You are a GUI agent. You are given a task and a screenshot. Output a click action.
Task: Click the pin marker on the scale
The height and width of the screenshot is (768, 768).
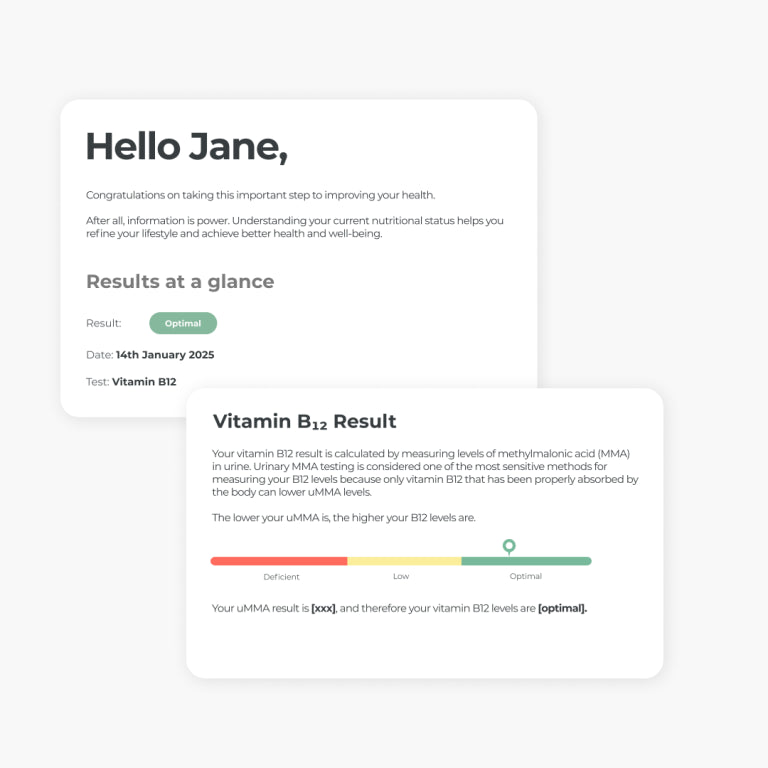pyautogui.click(x=509, y=546)
